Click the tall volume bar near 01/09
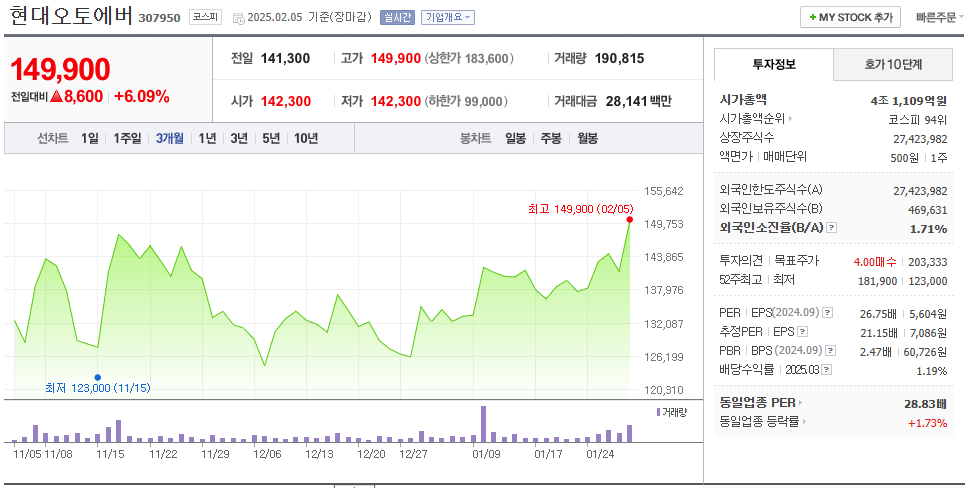This screenshot has width=968, height=488. pyautogui.click(x=483, y=424)
